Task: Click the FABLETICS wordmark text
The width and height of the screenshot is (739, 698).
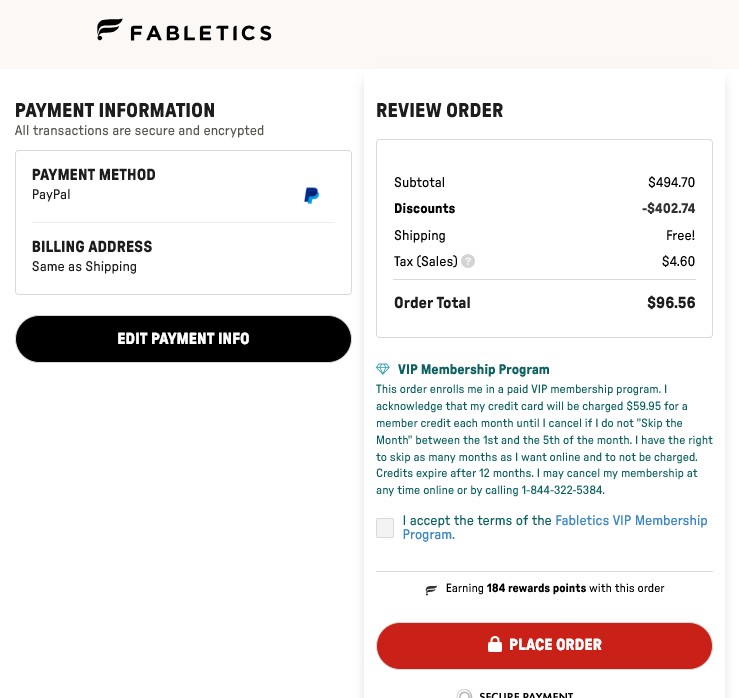Action: pyautogui.click(x=200, y=32)
